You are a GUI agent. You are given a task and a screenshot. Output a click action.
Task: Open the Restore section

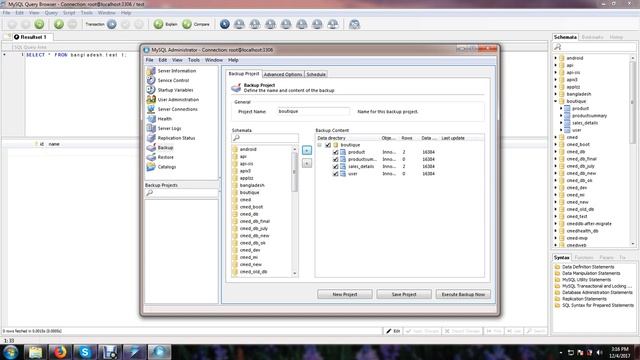[x=160, y=157]
